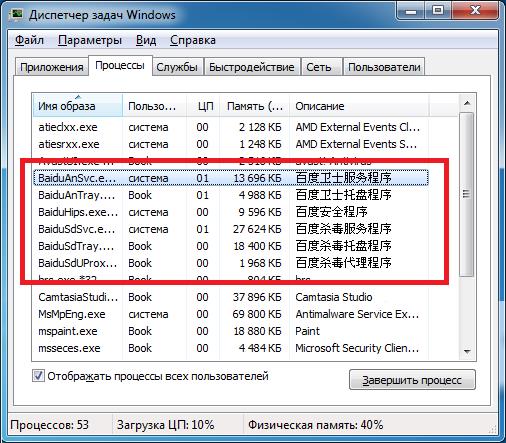Open the Файл menu
The image size is (506, 443).
point(29,40)
